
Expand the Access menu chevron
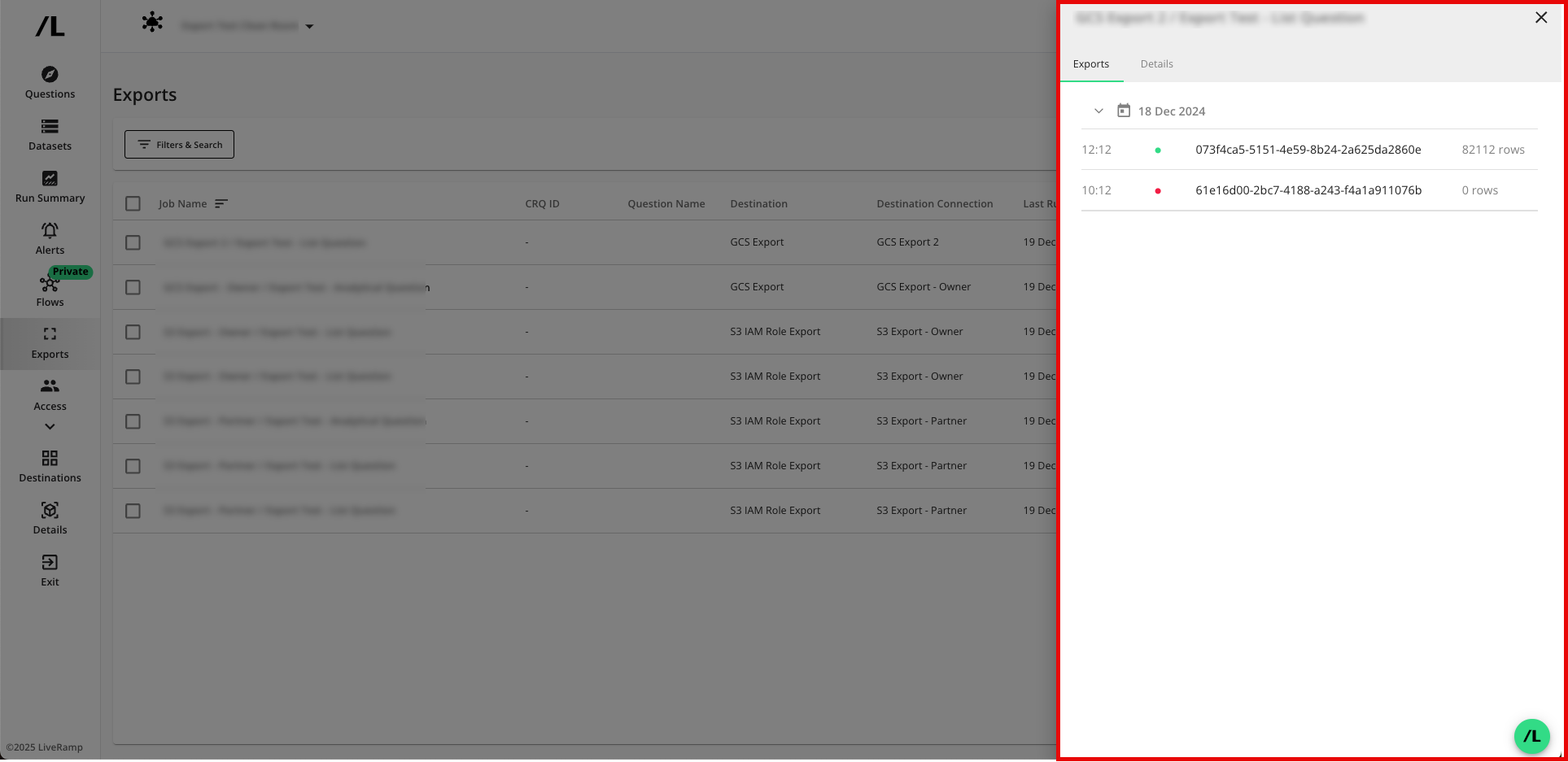tap(50, 427)
